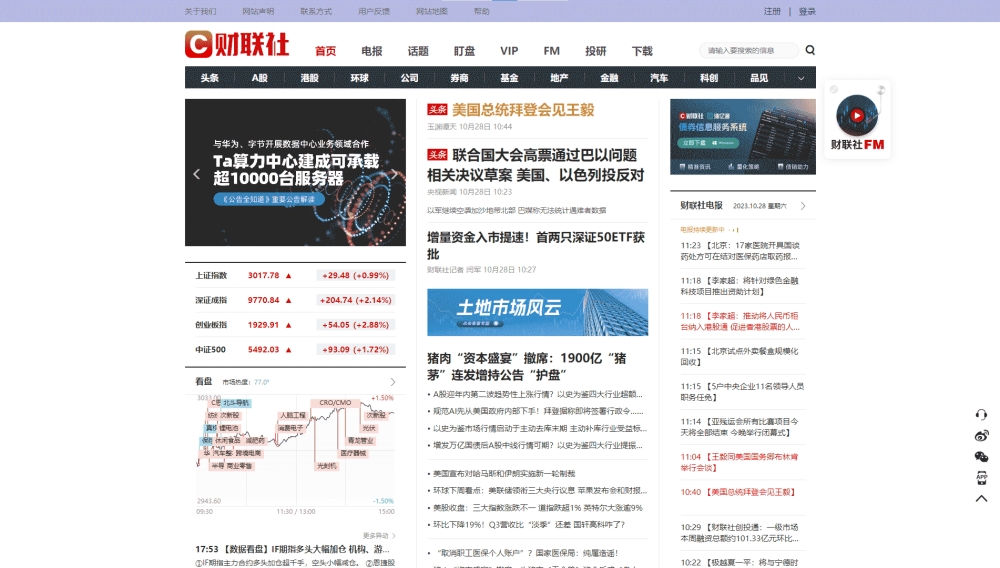Click 中证500 index row

point(295,350)
